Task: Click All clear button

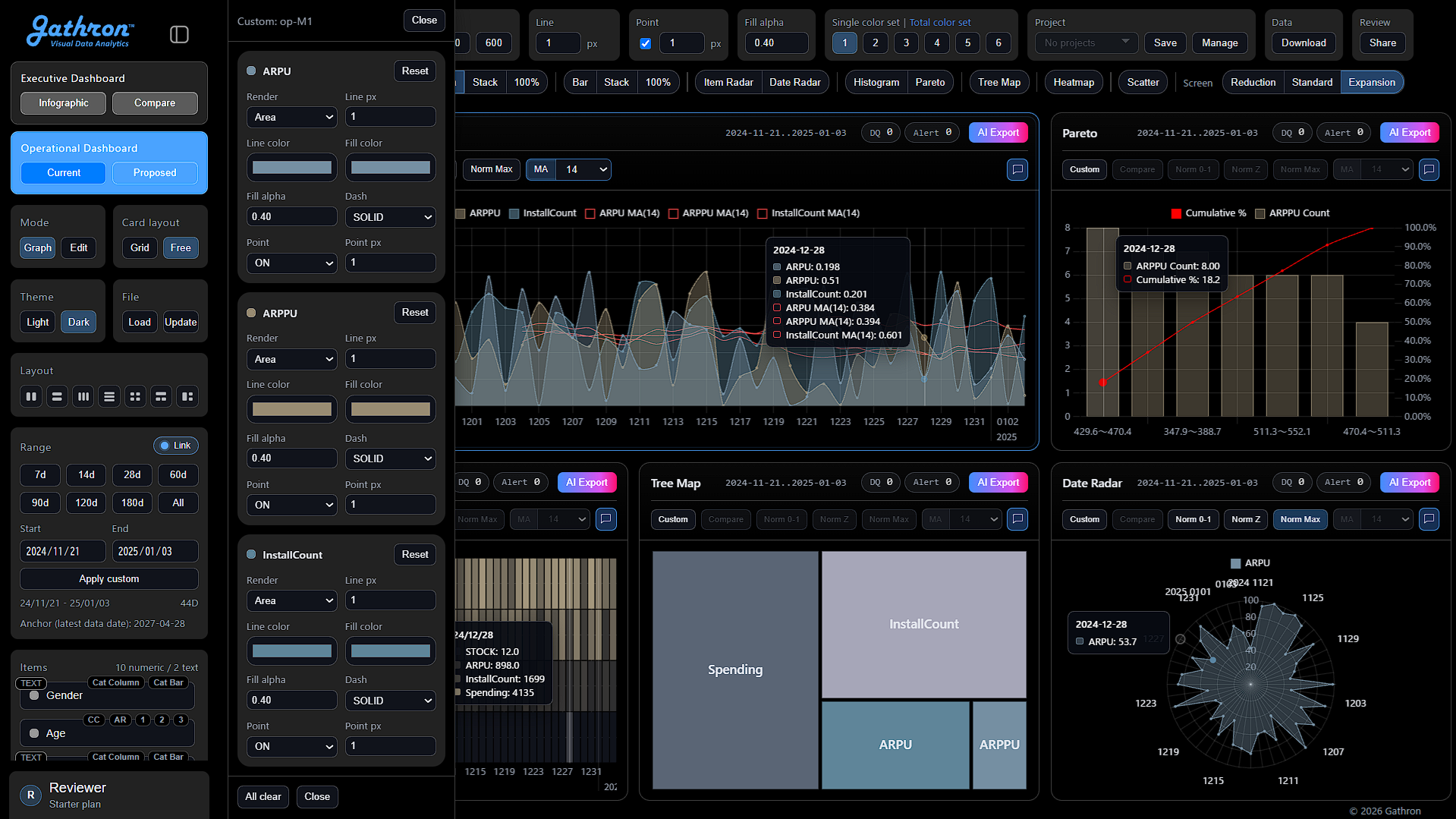Action: point(263,796)
